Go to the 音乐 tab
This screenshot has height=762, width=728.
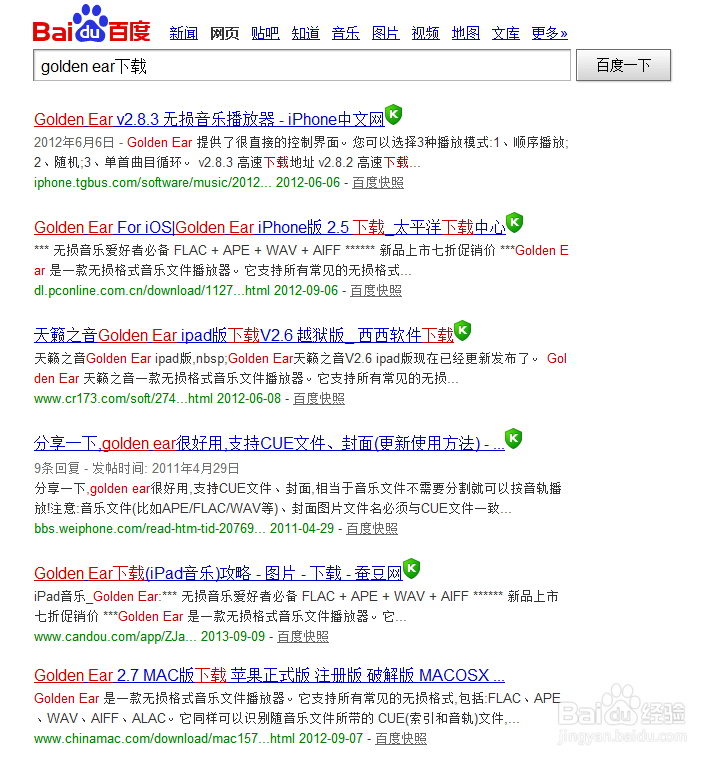click(x=346, y=33)
